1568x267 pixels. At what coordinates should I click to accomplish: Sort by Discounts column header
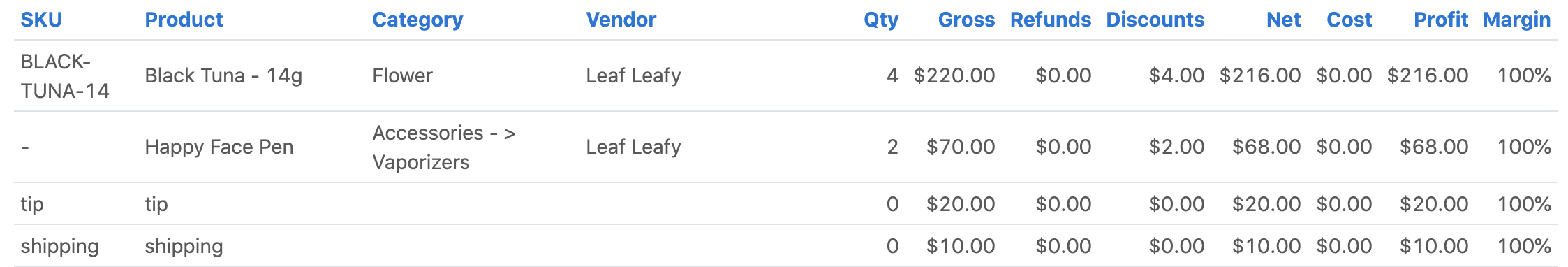1155,20
